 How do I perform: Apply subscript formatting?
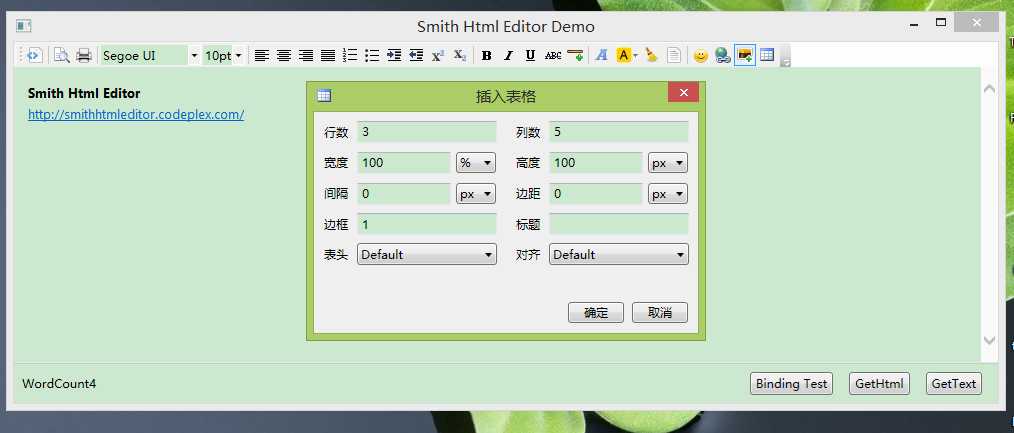[x=460, y=56]
